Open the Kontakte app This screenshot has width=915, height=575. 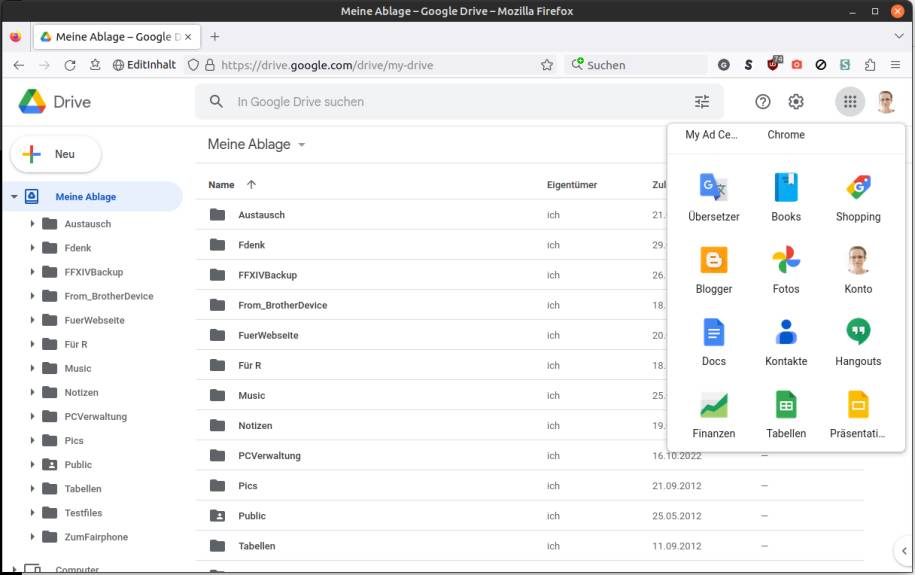[786, 340]
